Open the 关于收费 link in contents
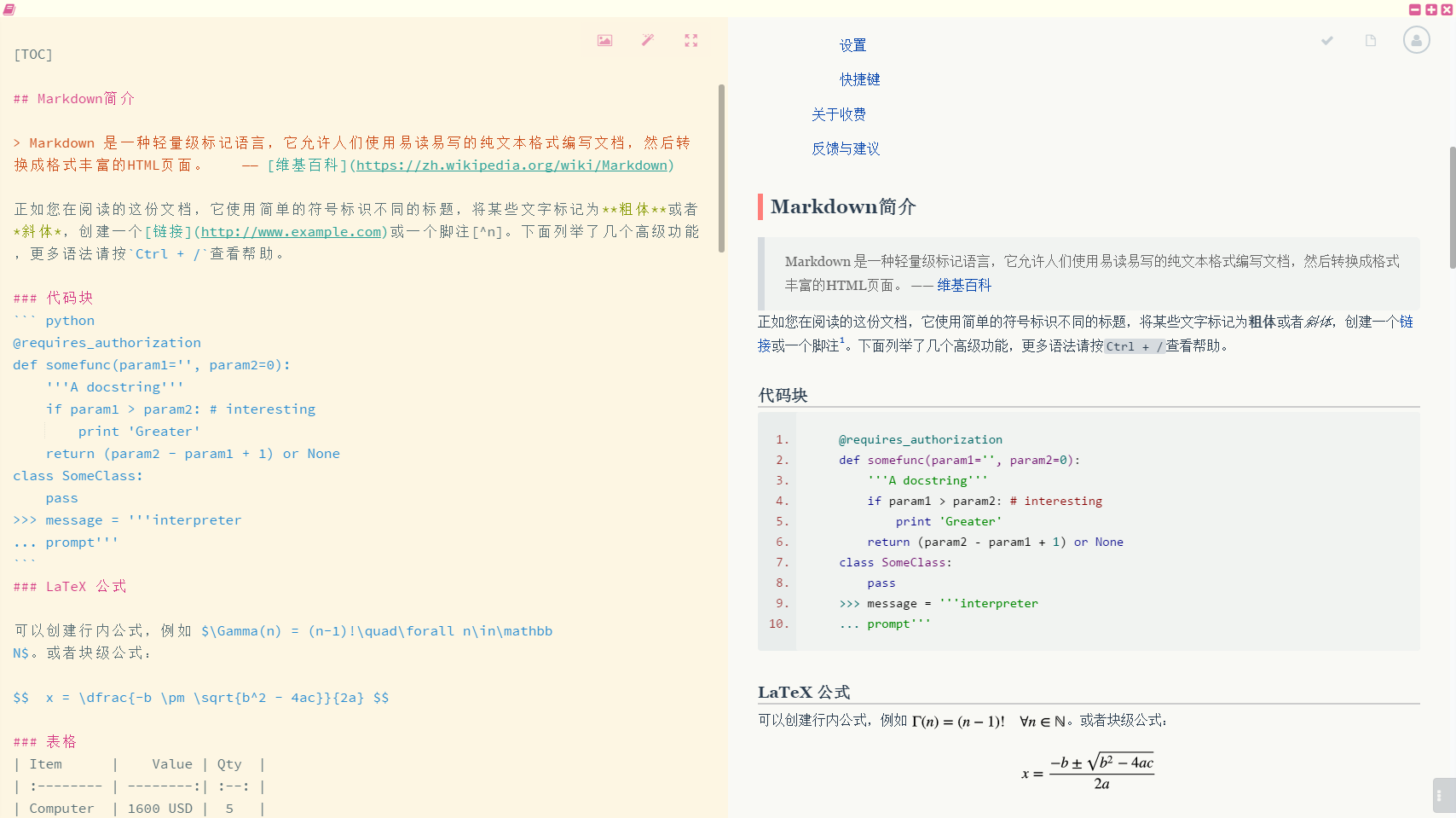This screenshot has height=818, width=1456. tap(838, 114)
